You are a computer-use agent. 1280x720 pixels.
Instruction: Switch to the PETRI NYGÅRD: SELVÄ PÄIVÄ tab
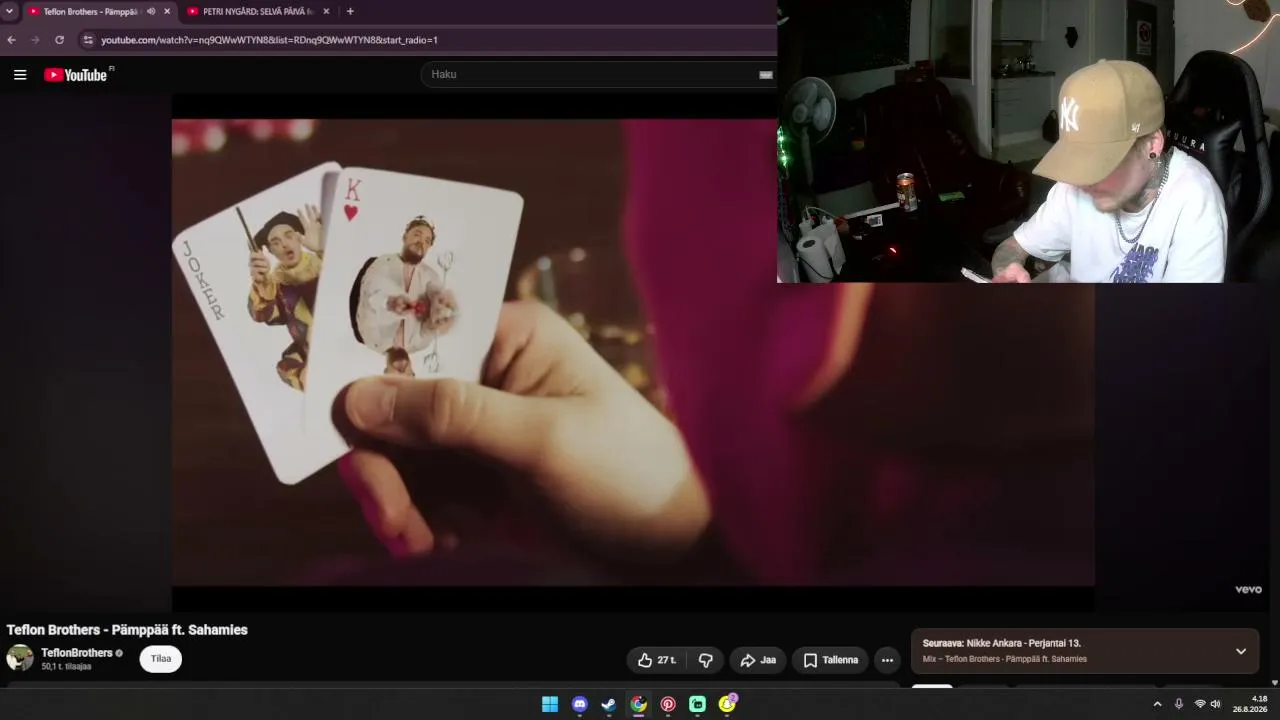(x=258, y=11)
